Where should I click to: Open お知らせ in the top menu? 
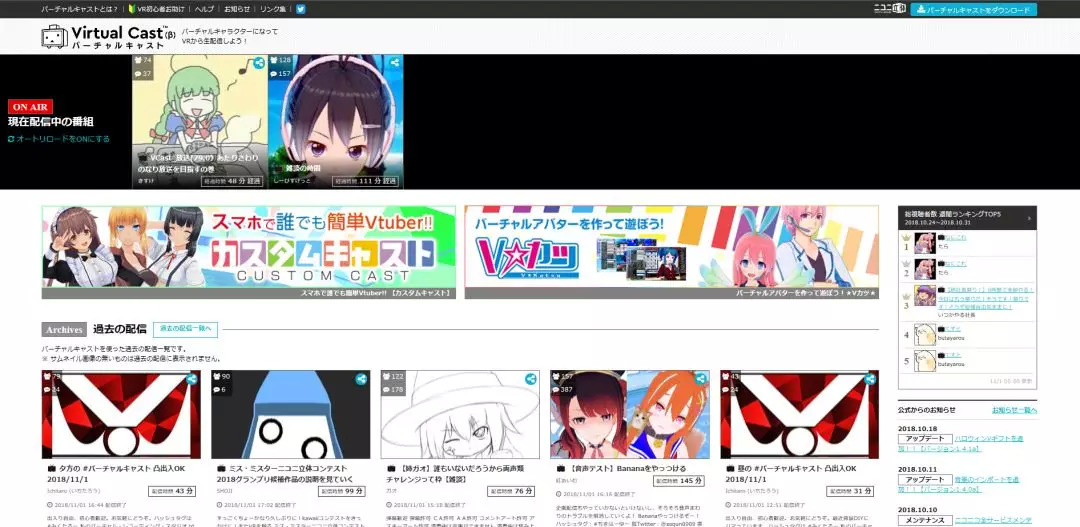tap(236, 9)
